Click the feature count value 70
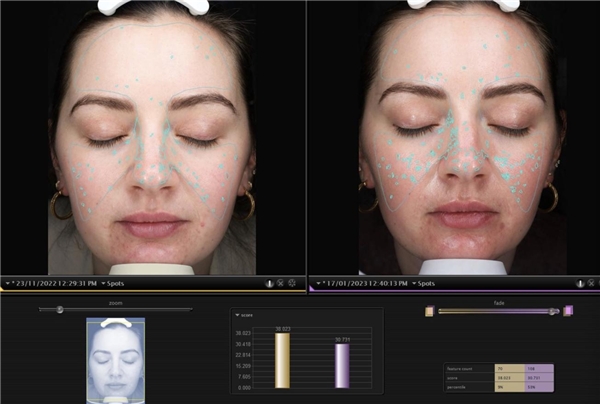 point(500,369)
